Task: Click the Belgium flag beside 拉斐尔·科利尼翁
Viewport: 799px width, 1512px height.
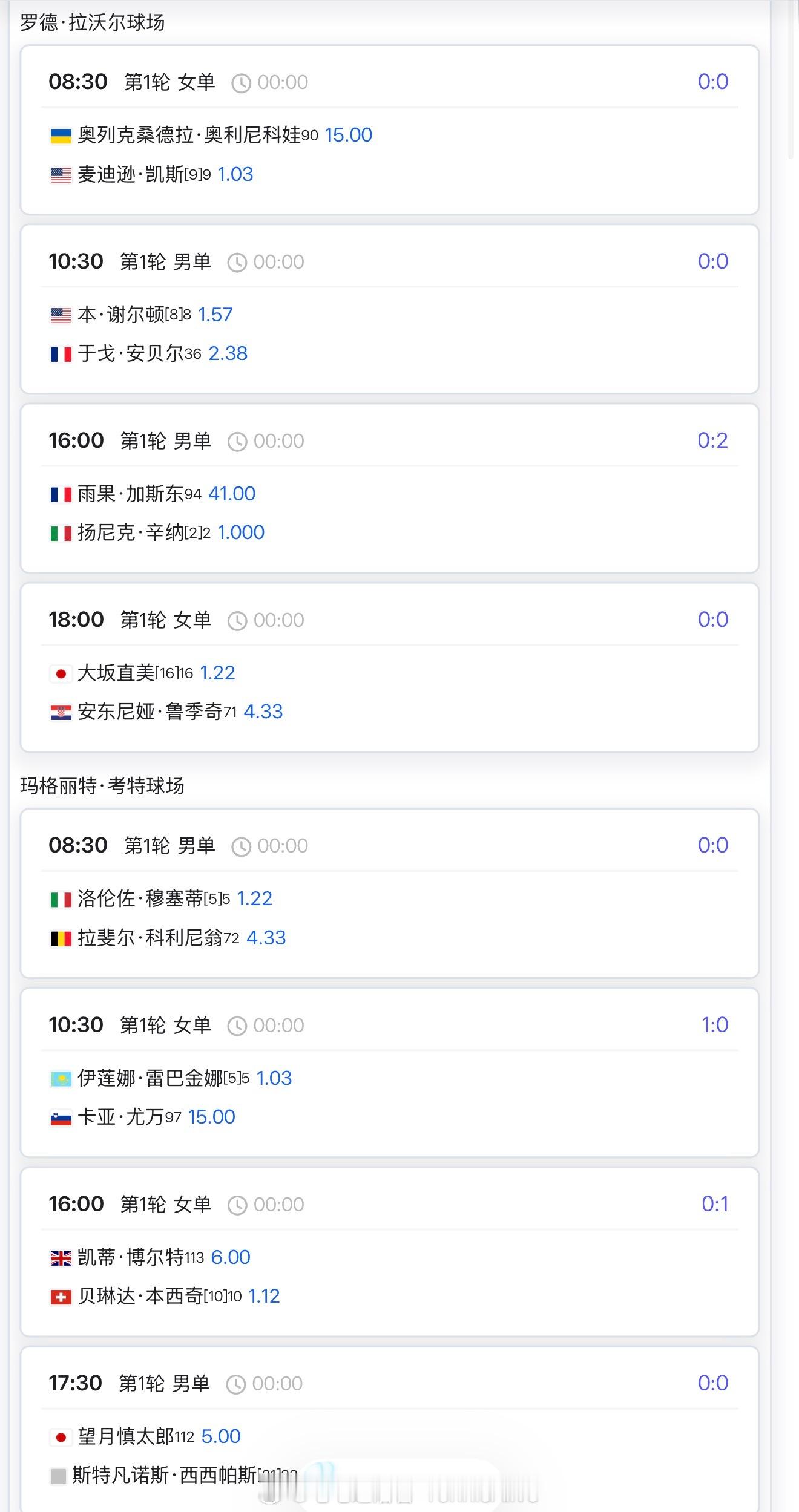Action: click(61, 938)
